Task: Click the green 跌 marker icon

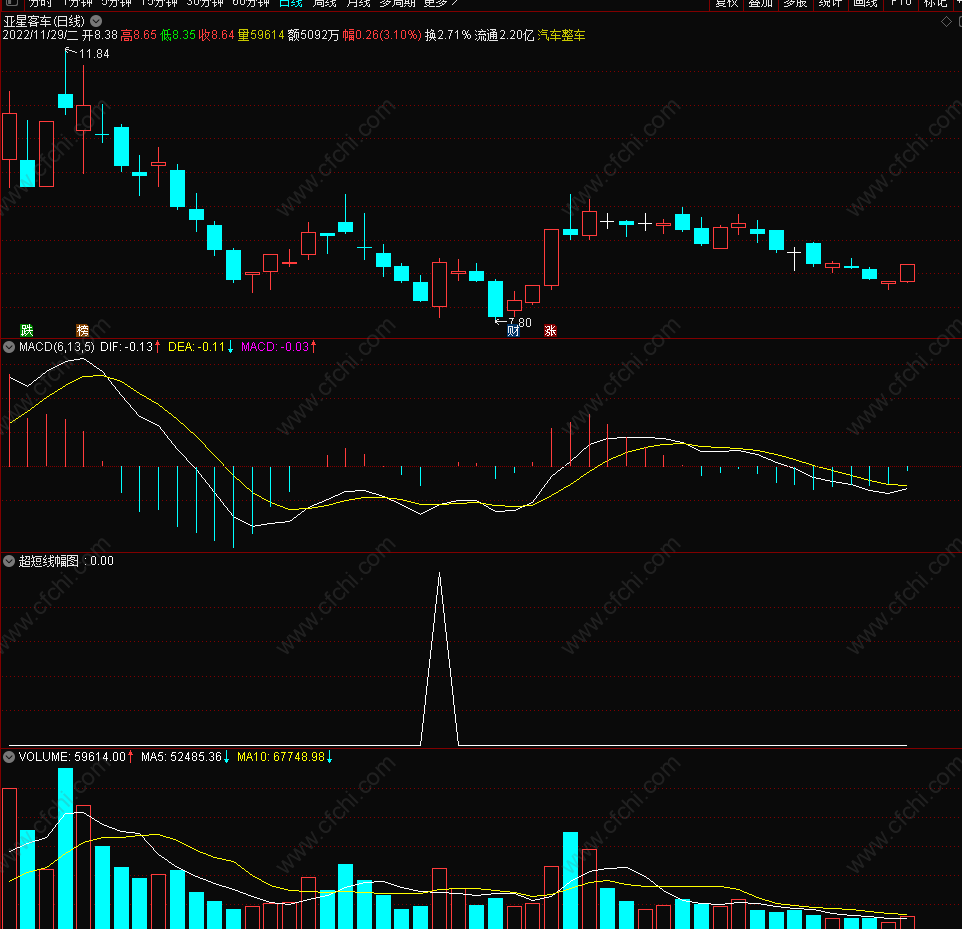Action: pos(26,331)
